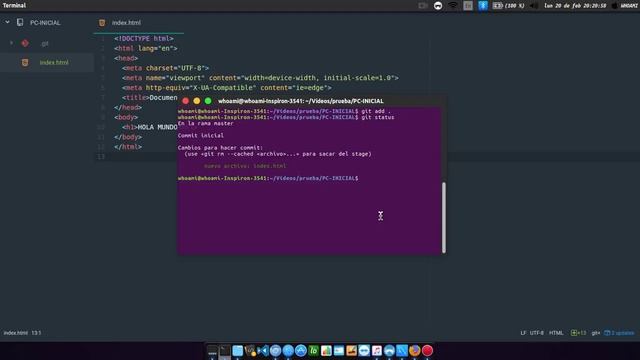Open index.html file path in status bar
This screenshot has width=640, height=360.
[16, 333]
